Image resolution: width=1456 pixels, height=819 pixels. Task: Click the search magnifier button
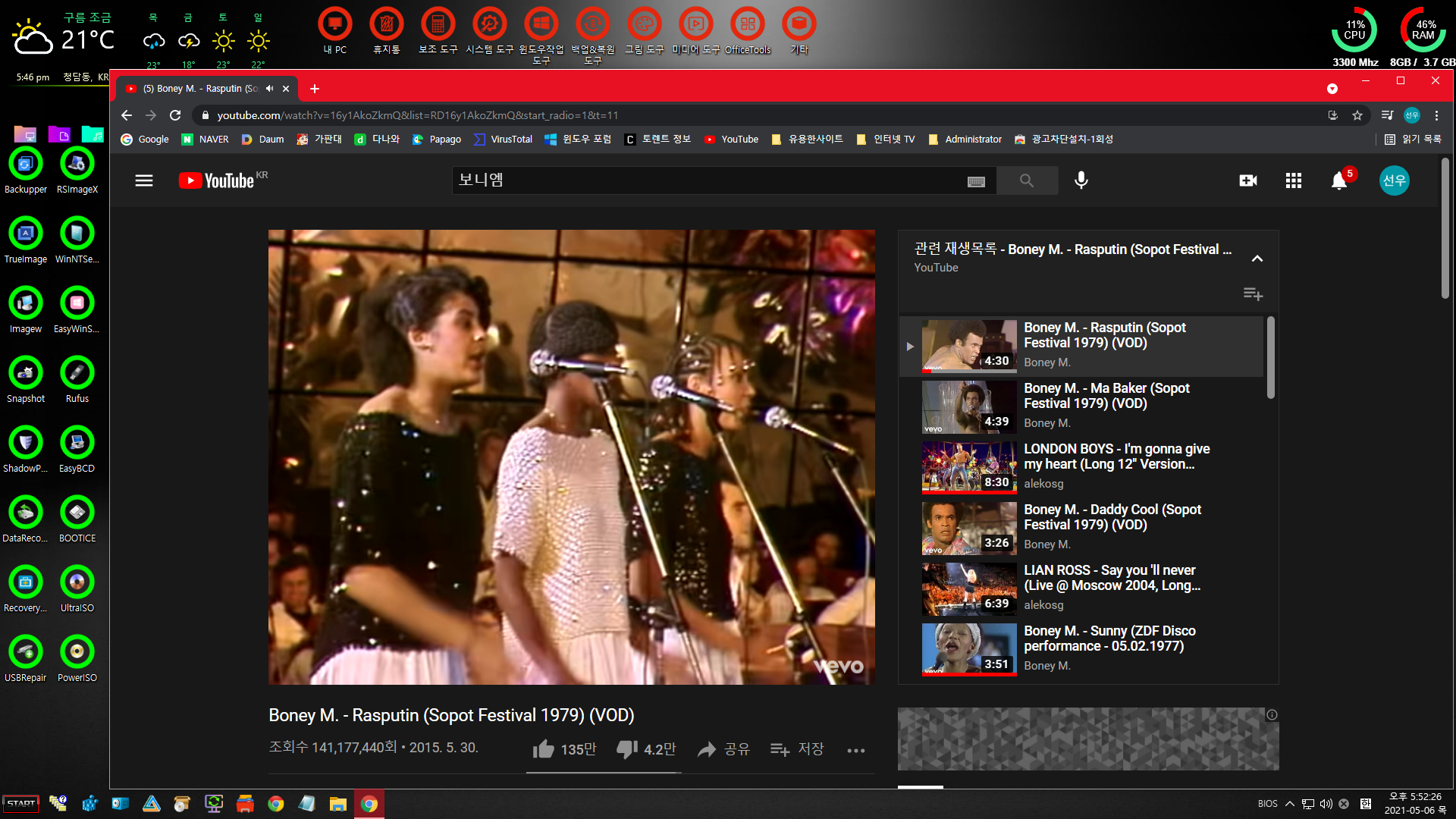point(1027,180)
